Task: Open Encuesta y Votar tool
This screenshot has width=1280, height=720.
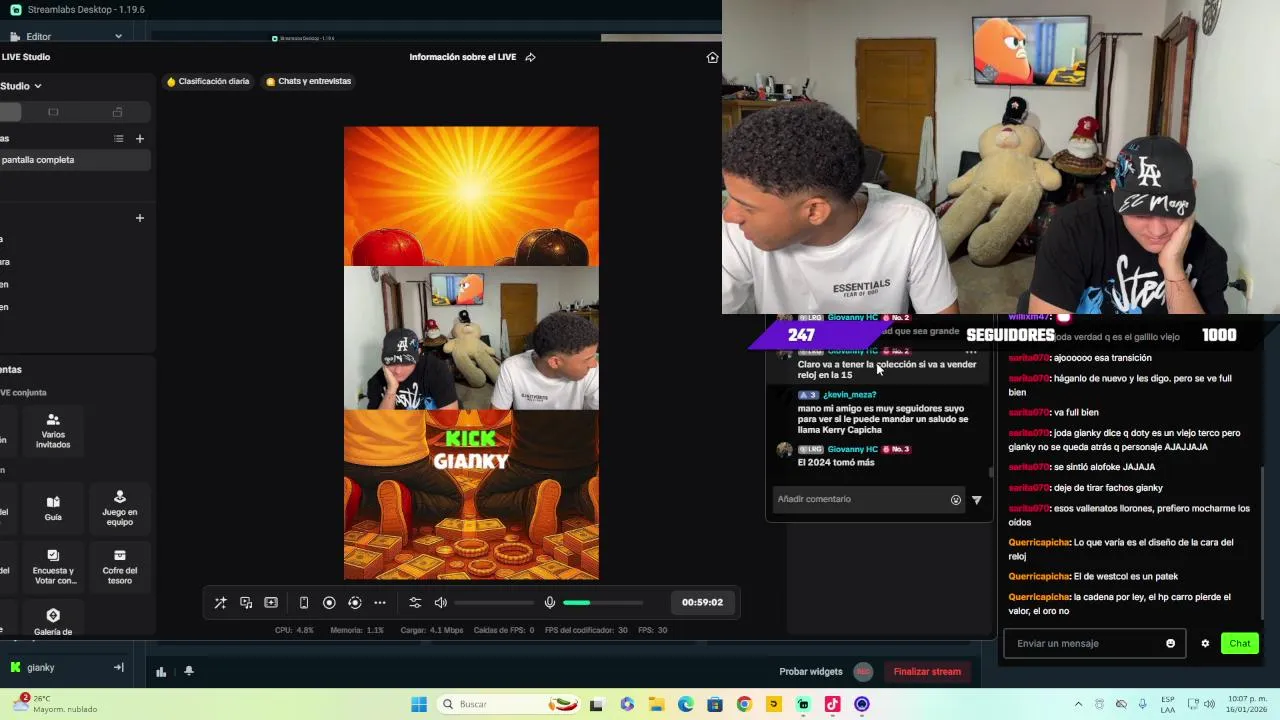Action: [54, 566]
